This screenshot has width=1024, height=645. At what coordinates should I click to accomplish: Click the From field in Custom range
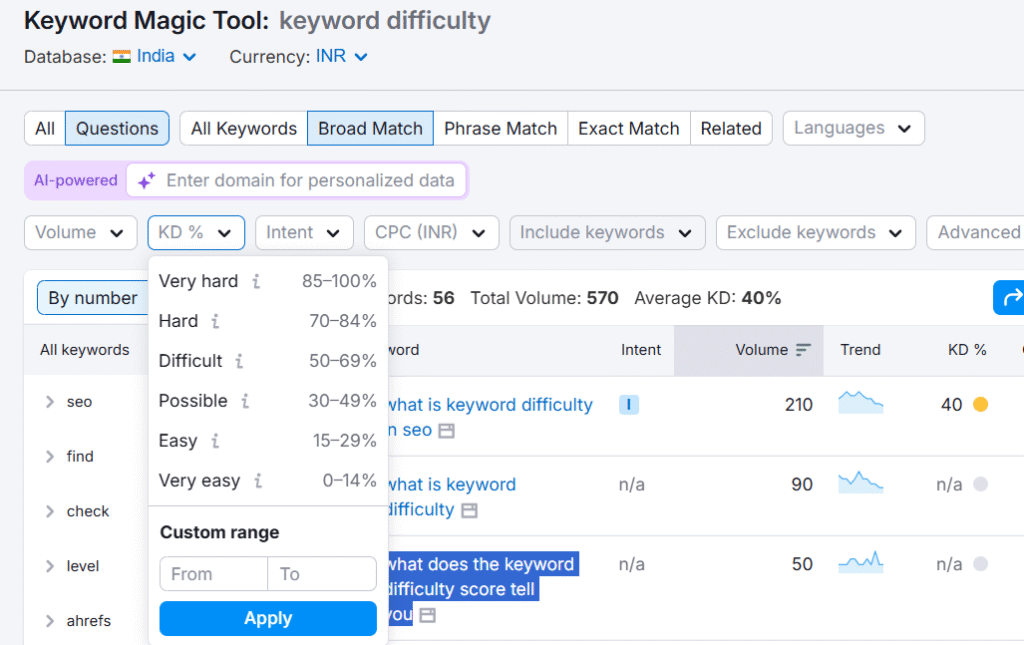tap(213, 574)
